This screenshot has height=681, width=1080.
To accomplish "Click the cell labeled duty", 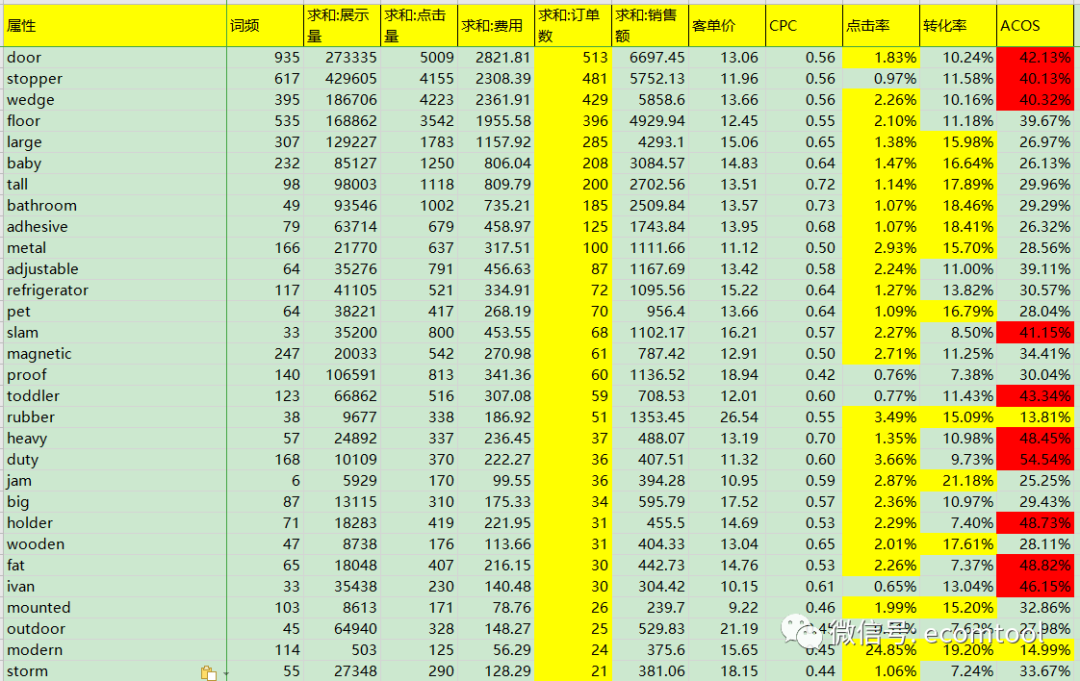I will [x=114, y=460].
